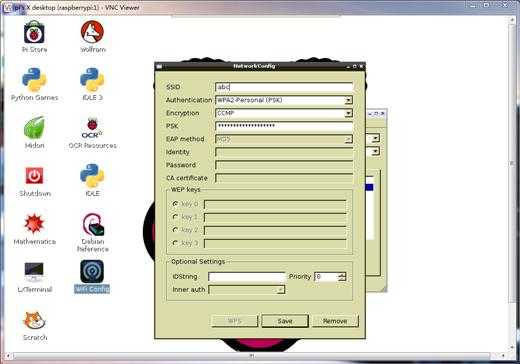
Task: Open the WiFi Config desktop icon
Action: tap(92, 277)
